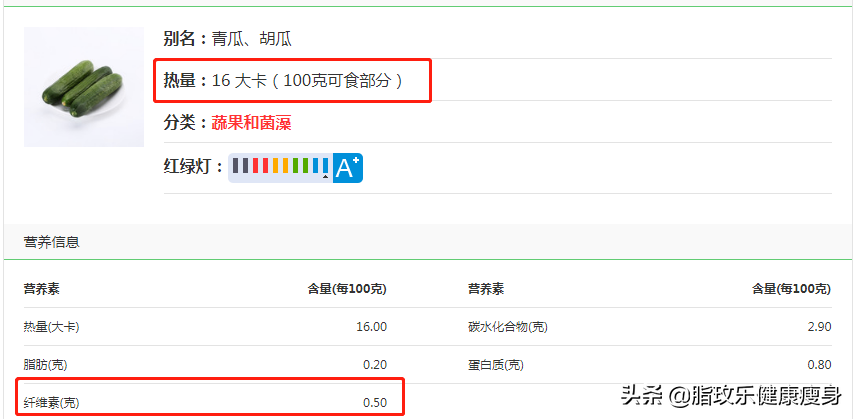Select the 热量(大卡) table row label
This screenshot has width=855, height=419.
(x=51, y=327)
